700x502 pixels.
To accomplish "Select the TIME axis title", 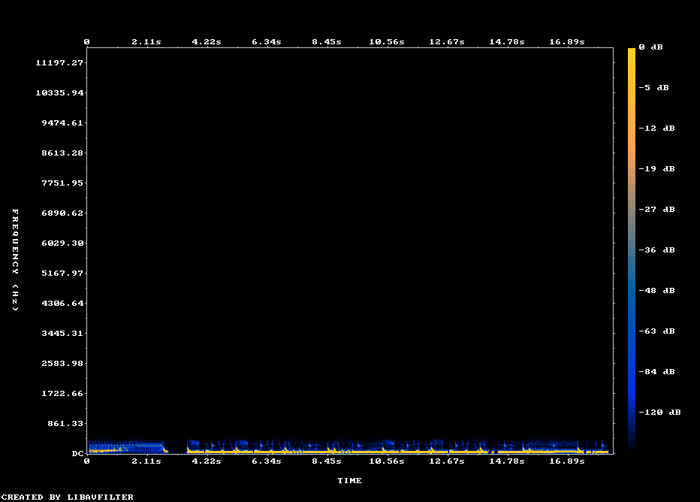I will [x=350, y=481].
